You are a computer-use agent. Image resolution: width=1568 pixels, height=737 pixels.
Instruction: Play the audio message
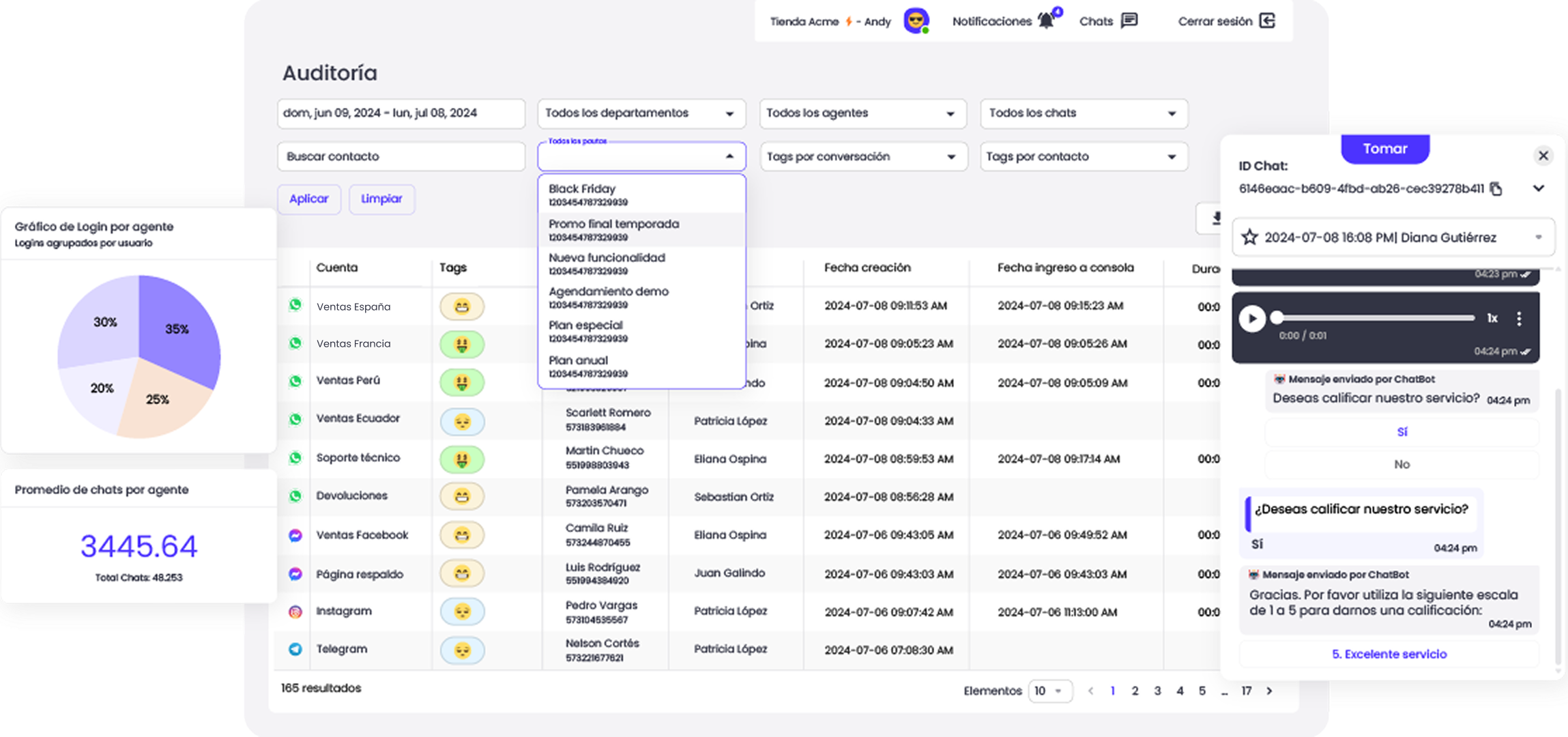(1252, 319)
